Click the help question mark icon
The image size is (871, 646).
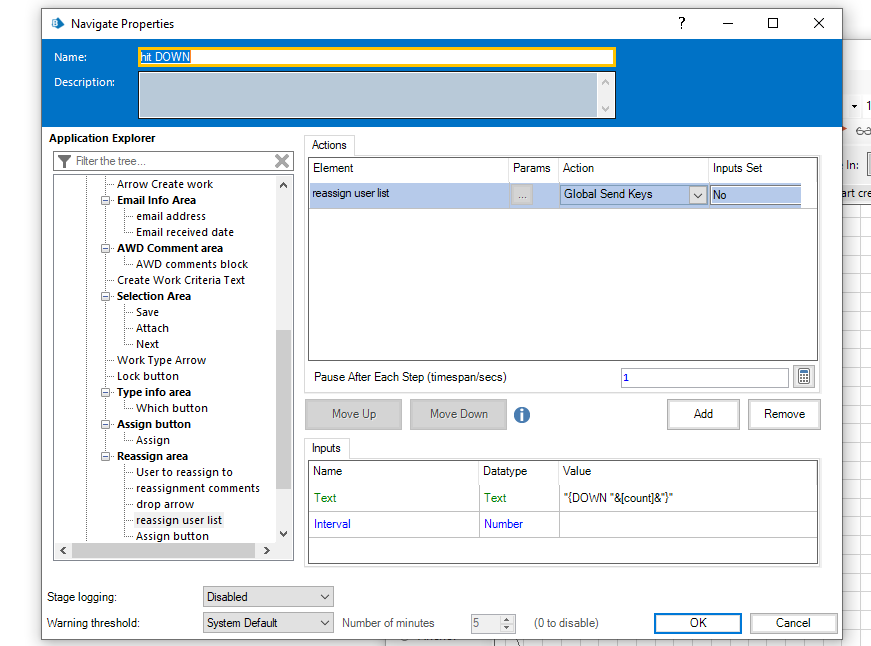tap(682, 23)
